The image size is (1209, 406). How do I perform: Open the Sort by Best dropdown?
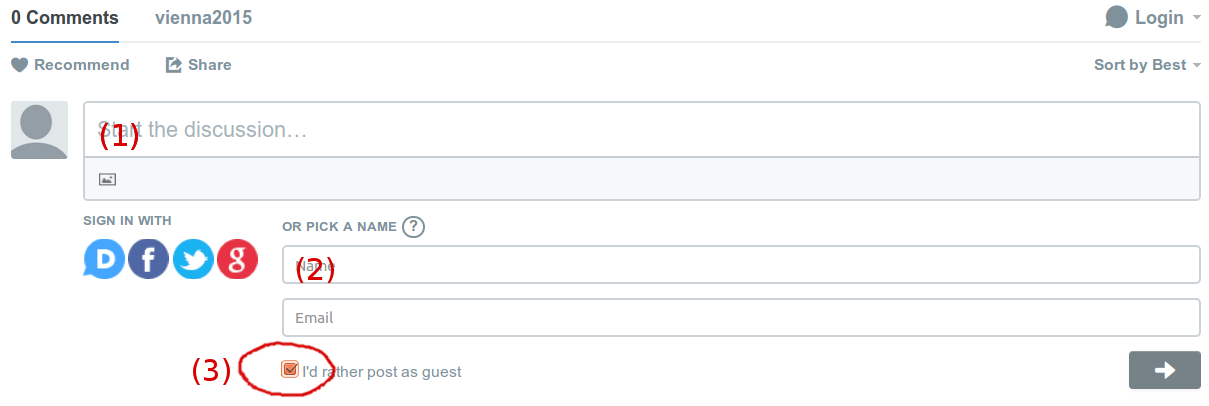coord(1147,65)
